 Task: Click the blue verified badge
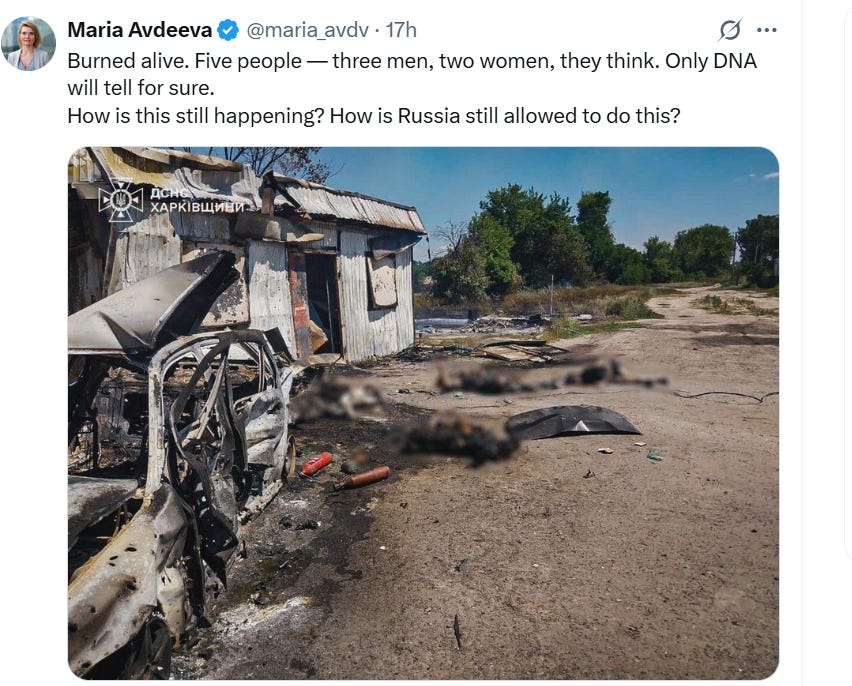click(x=228, y=30)
